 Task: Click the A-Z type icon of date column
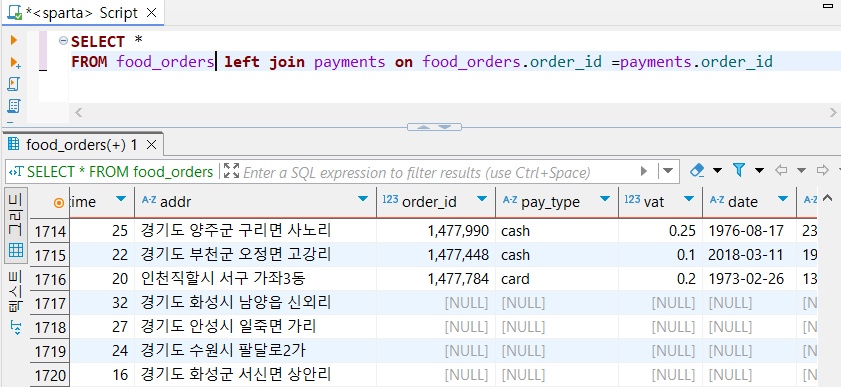coord(717,199)
